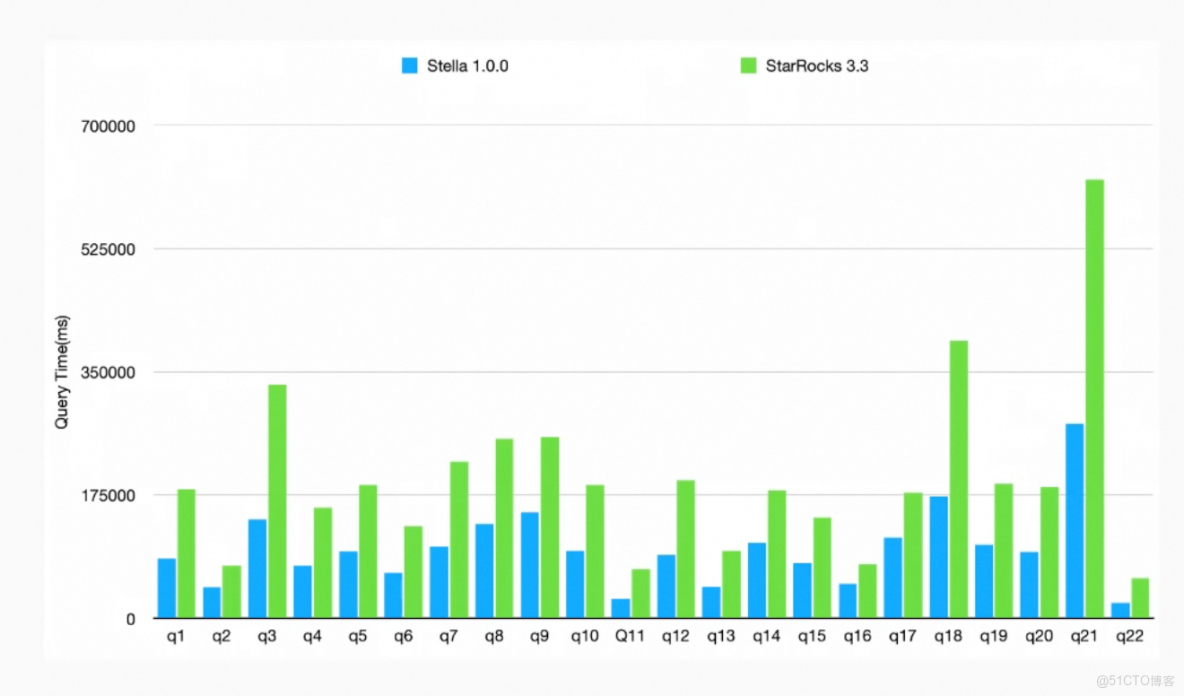Click the blue Stella legend color square
Viewport: 1184px width, 696px height.
coord(410,65)
